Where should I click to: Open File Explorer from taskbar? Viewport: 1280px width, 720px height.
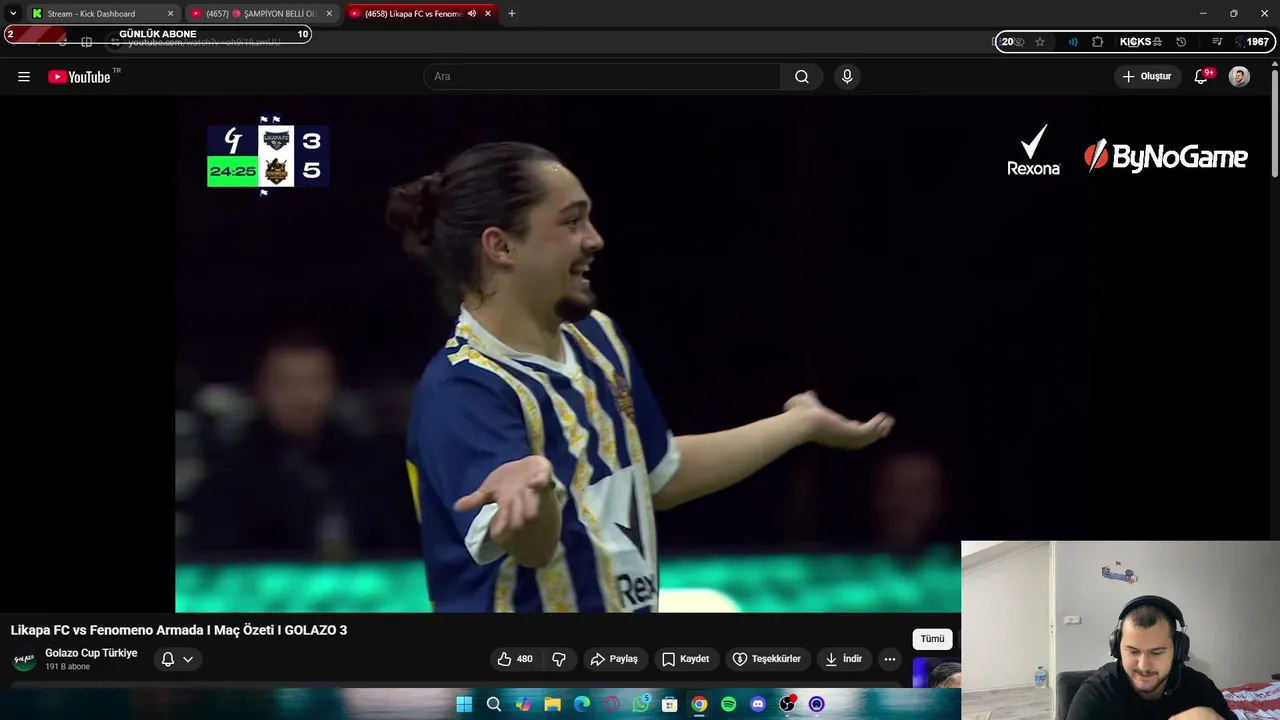coord(552,704)
